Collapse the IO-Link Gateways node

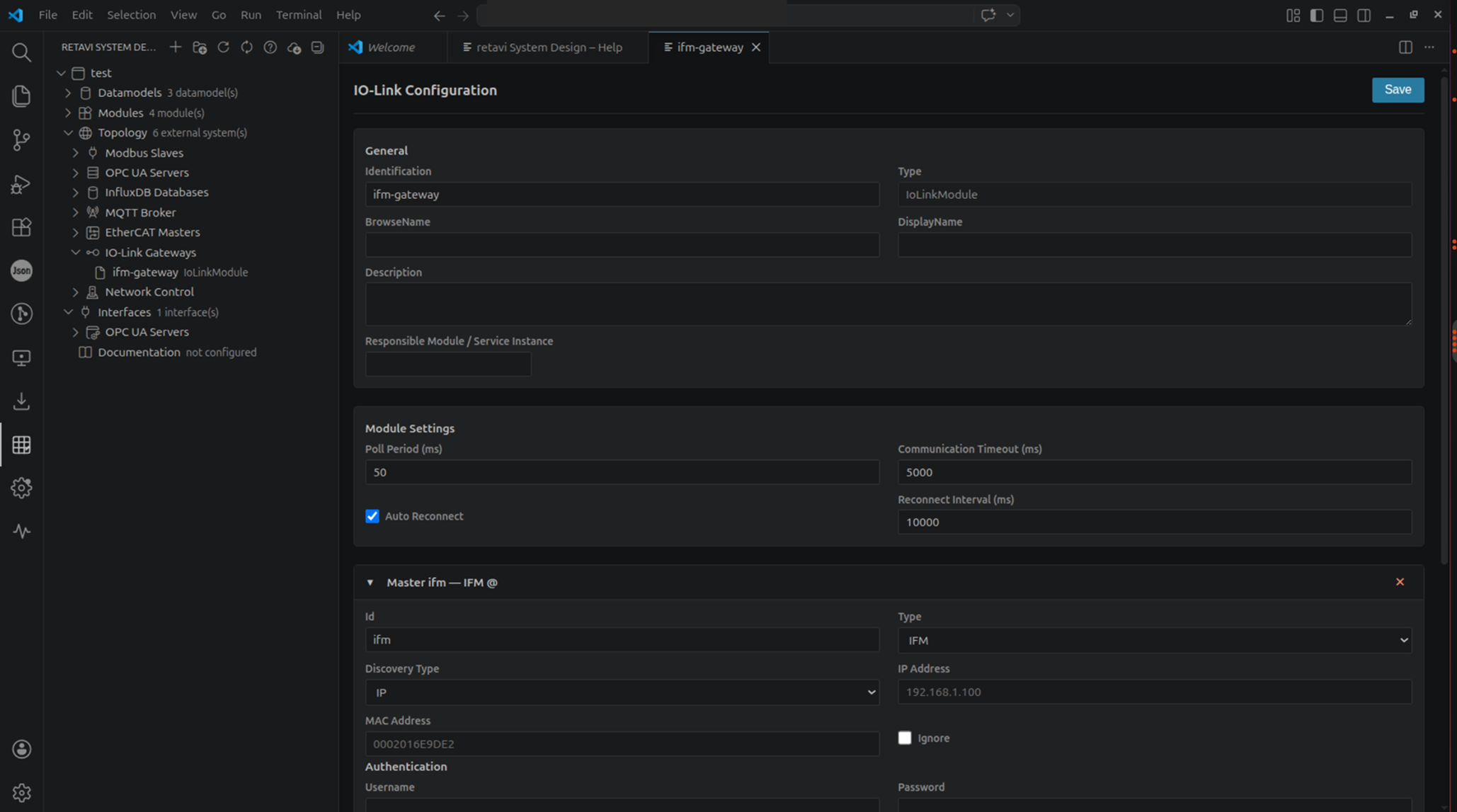click(x=76, y=252)
